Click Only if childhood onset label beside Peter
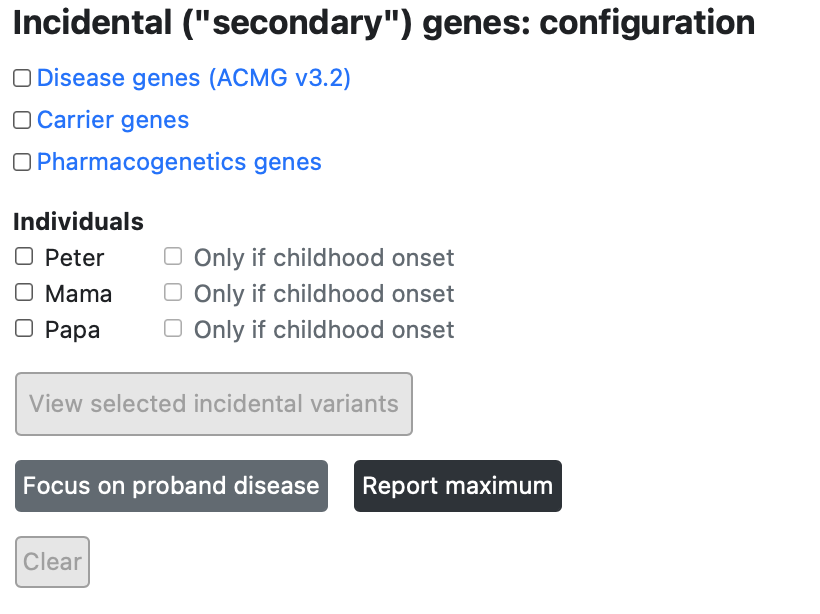Viewport: 820px width, 614px height. [324, 258]
